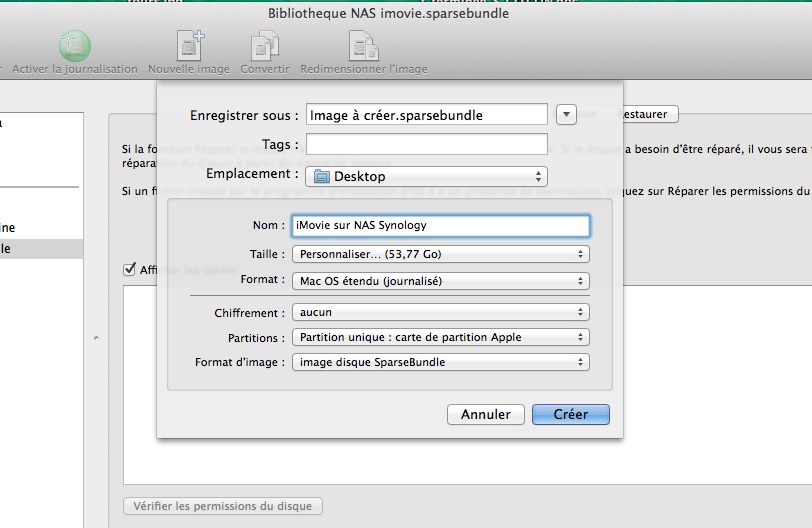
Task: Expand the save dialog using the arrow button
Action: pos(567,115)
